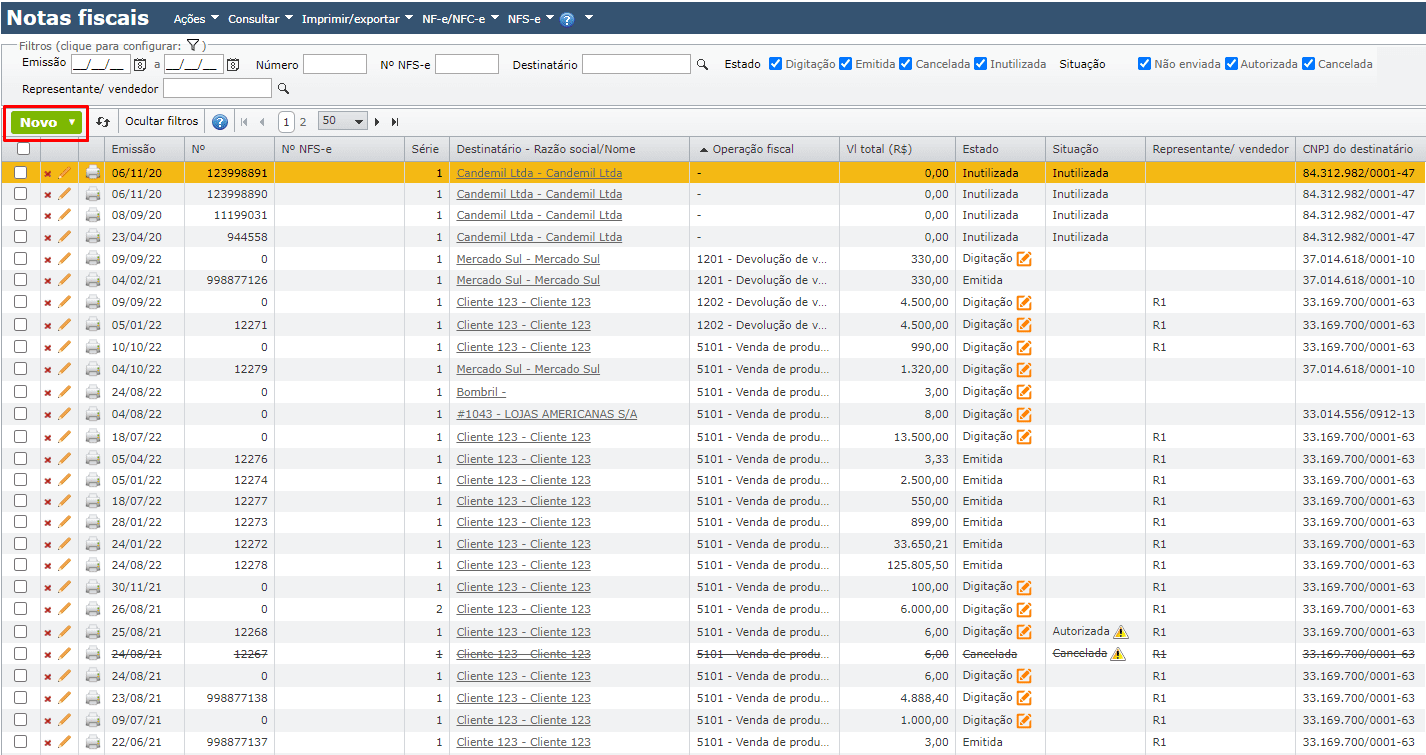Toggle the Autorizada situação checkbox
This screenshot has width=1426, height=755.
(1231, 64)
